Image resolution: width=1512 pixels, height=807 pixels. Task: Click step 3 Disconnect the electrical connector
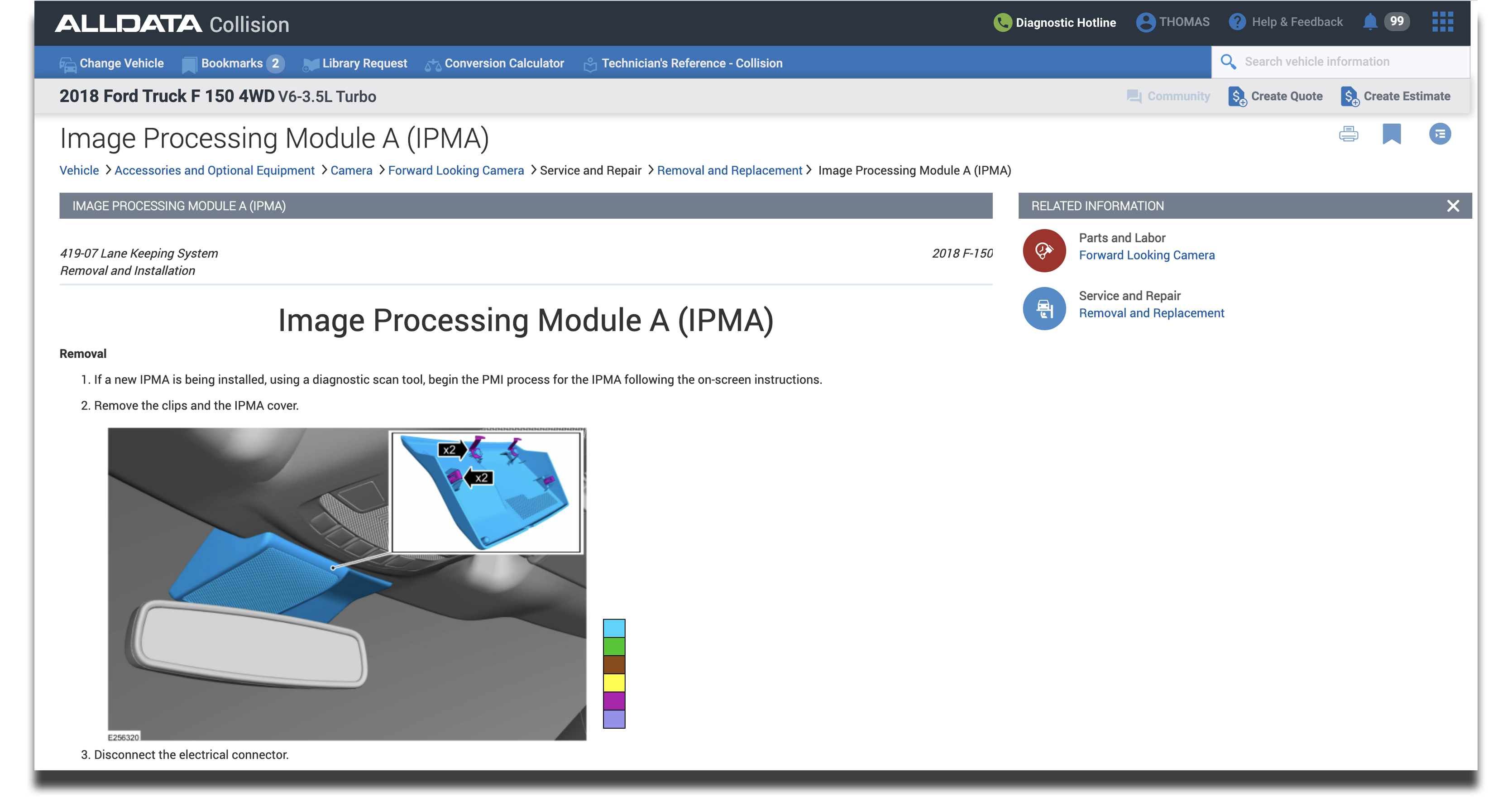pyautogui.click(x=184, y=755)
